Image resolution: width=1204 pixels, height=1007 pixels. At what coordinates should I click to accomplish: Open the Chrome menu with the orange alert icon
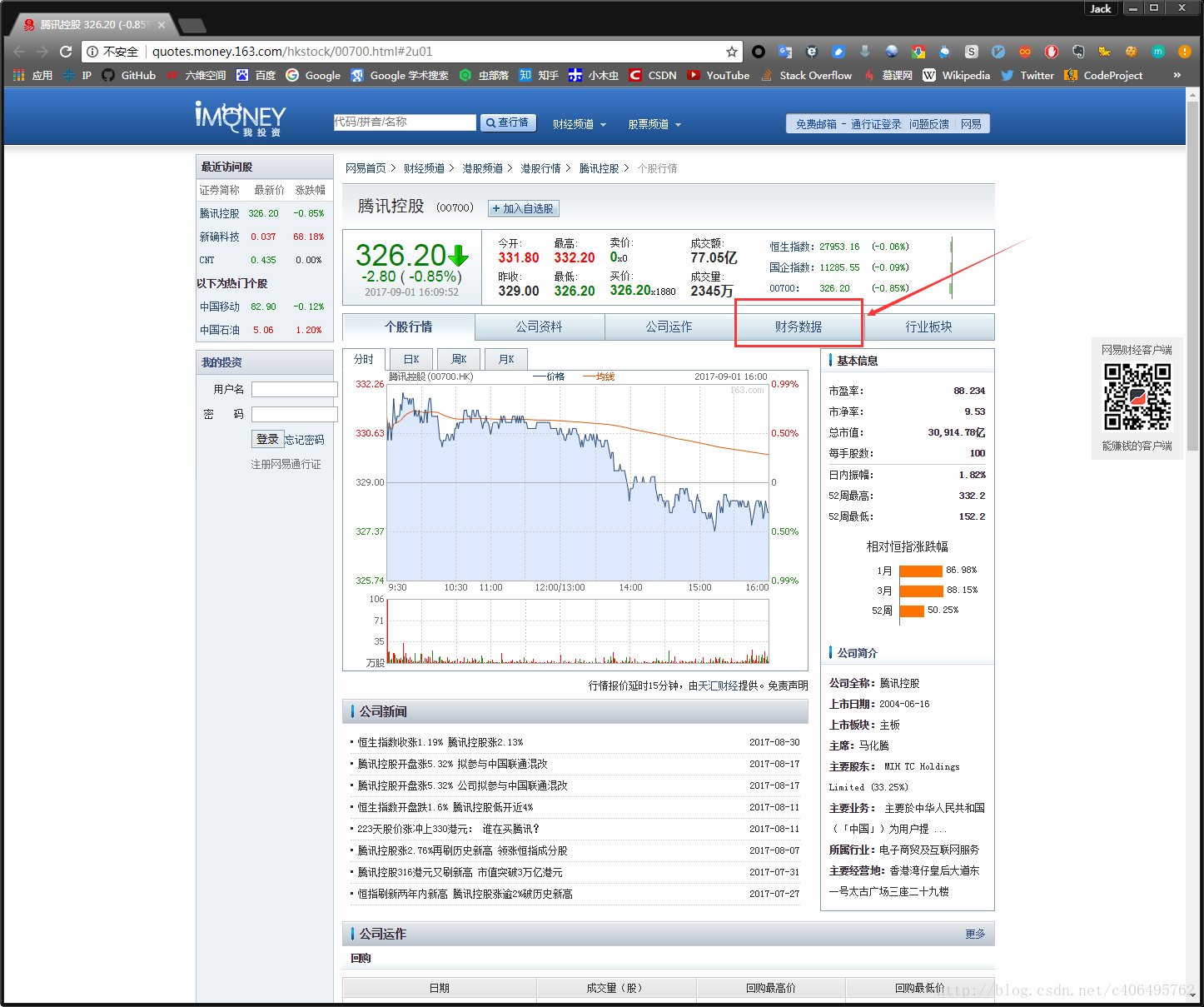[1184, 52]
